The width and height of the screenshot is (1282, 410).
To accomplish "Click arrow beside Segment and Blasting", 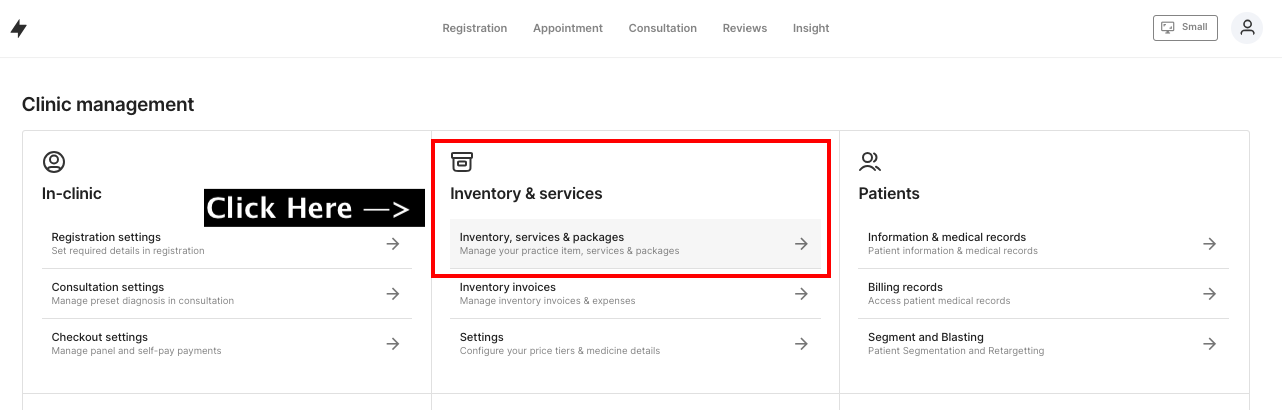I will pos(1209,344).
